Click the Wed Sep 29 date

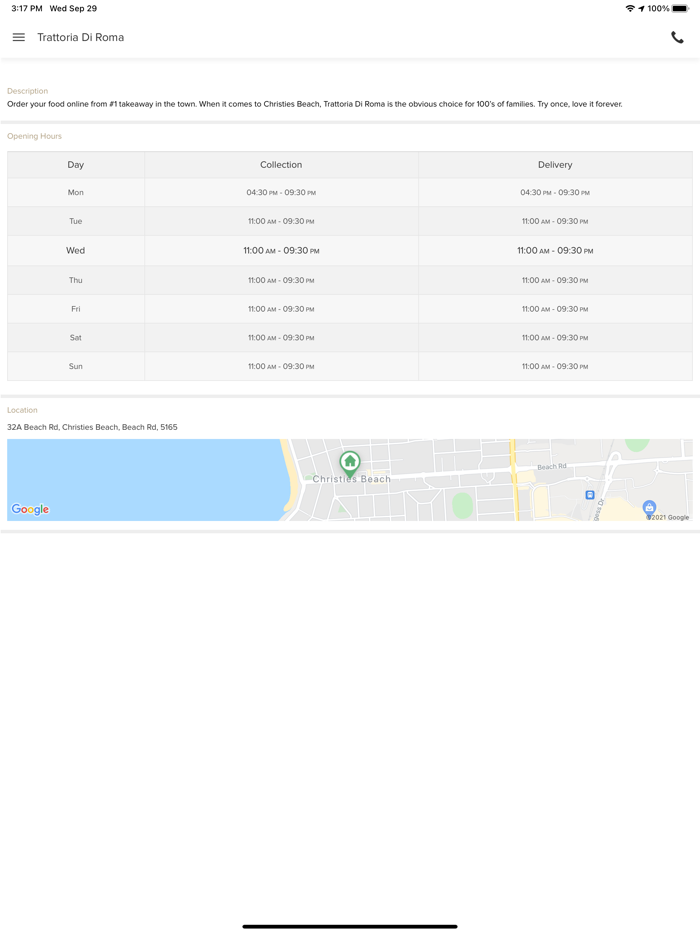(x=73, y=8)
